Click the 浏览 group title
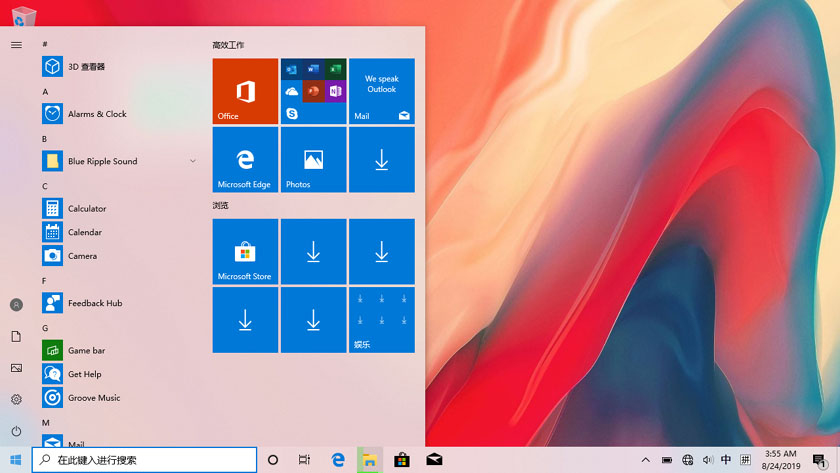Image resolution: width=840 pixels, height=473 pixels. pos(220,205)
